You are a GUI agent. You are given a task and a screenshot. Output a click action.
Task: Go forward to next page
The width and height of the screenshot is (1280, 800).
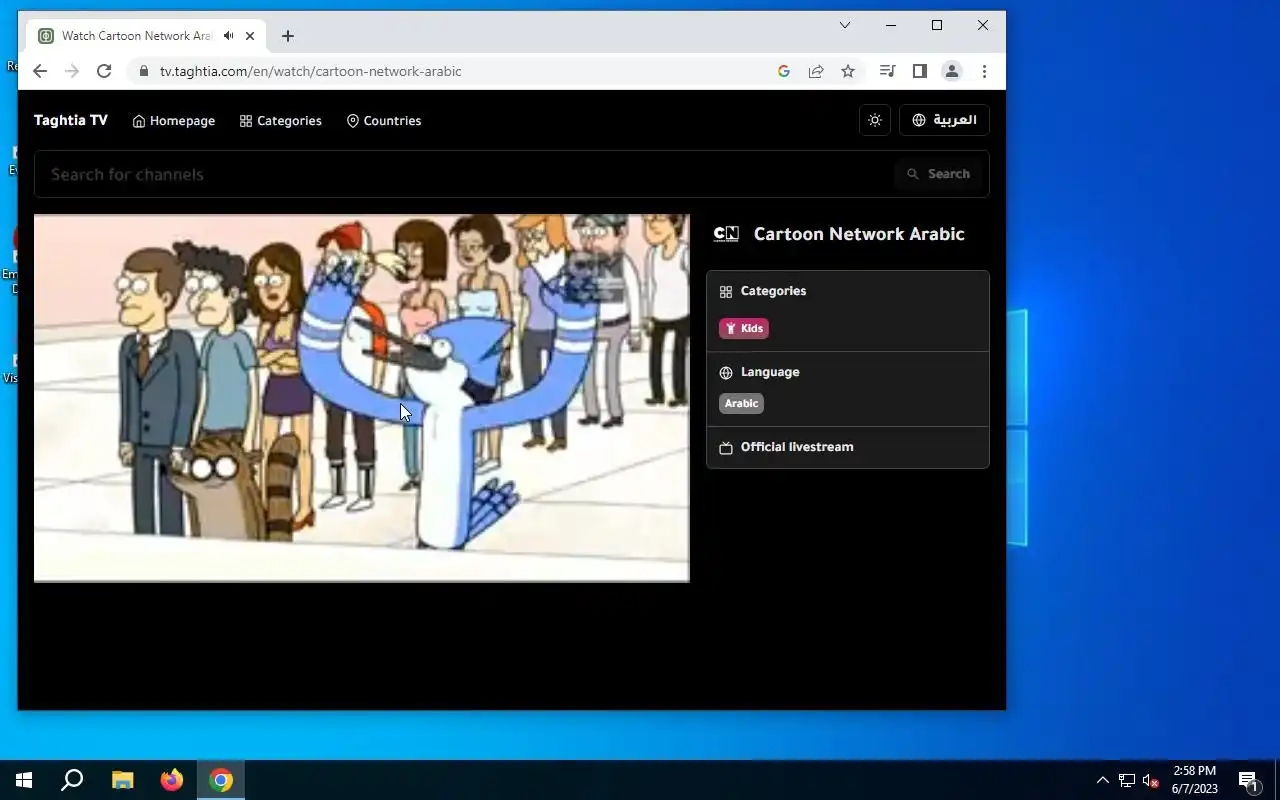click(72, 71)
